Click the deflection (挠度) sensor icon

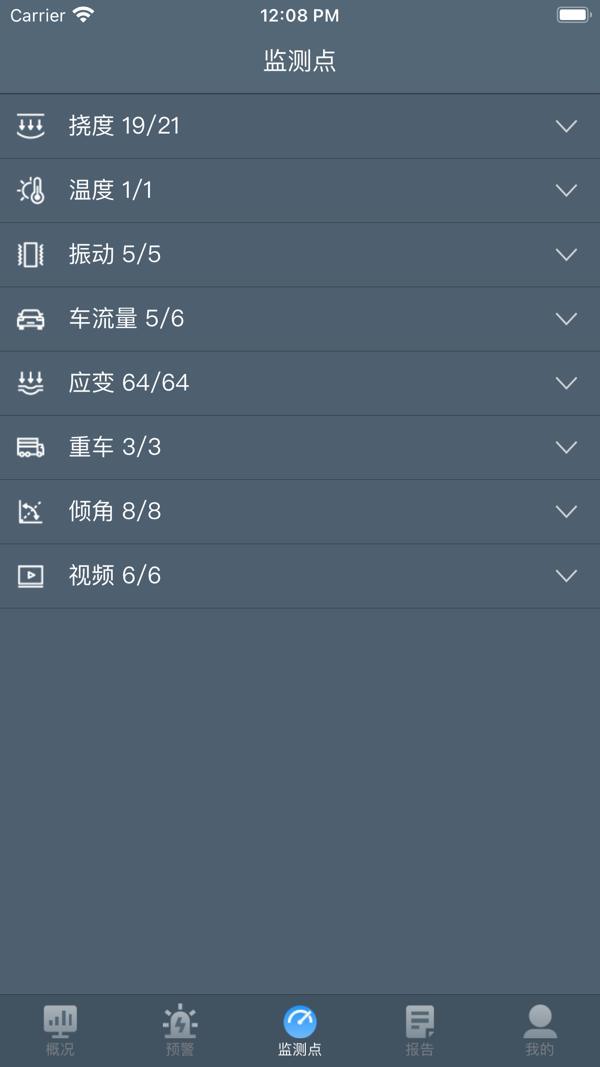[31, 126]
